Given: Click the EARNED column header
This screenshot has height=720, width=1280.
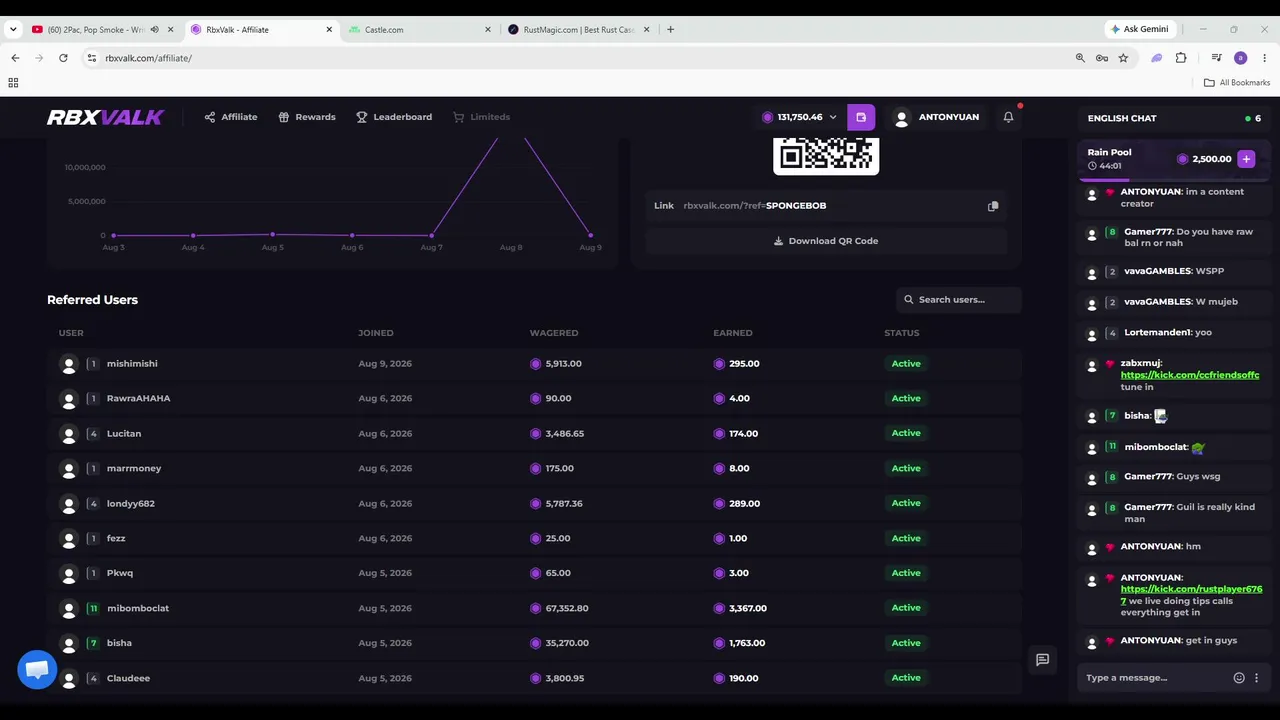Looking at the screenshot, I should point(733,333).
